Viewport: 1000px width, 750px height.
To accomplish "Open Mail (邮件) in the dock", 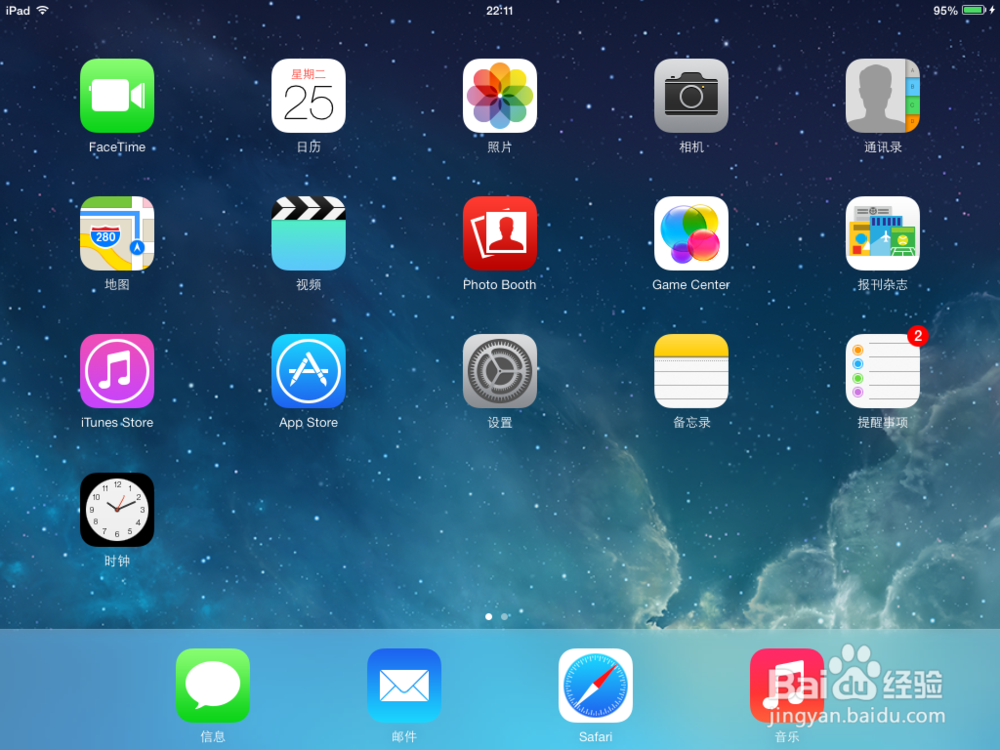I will (404, 686).
